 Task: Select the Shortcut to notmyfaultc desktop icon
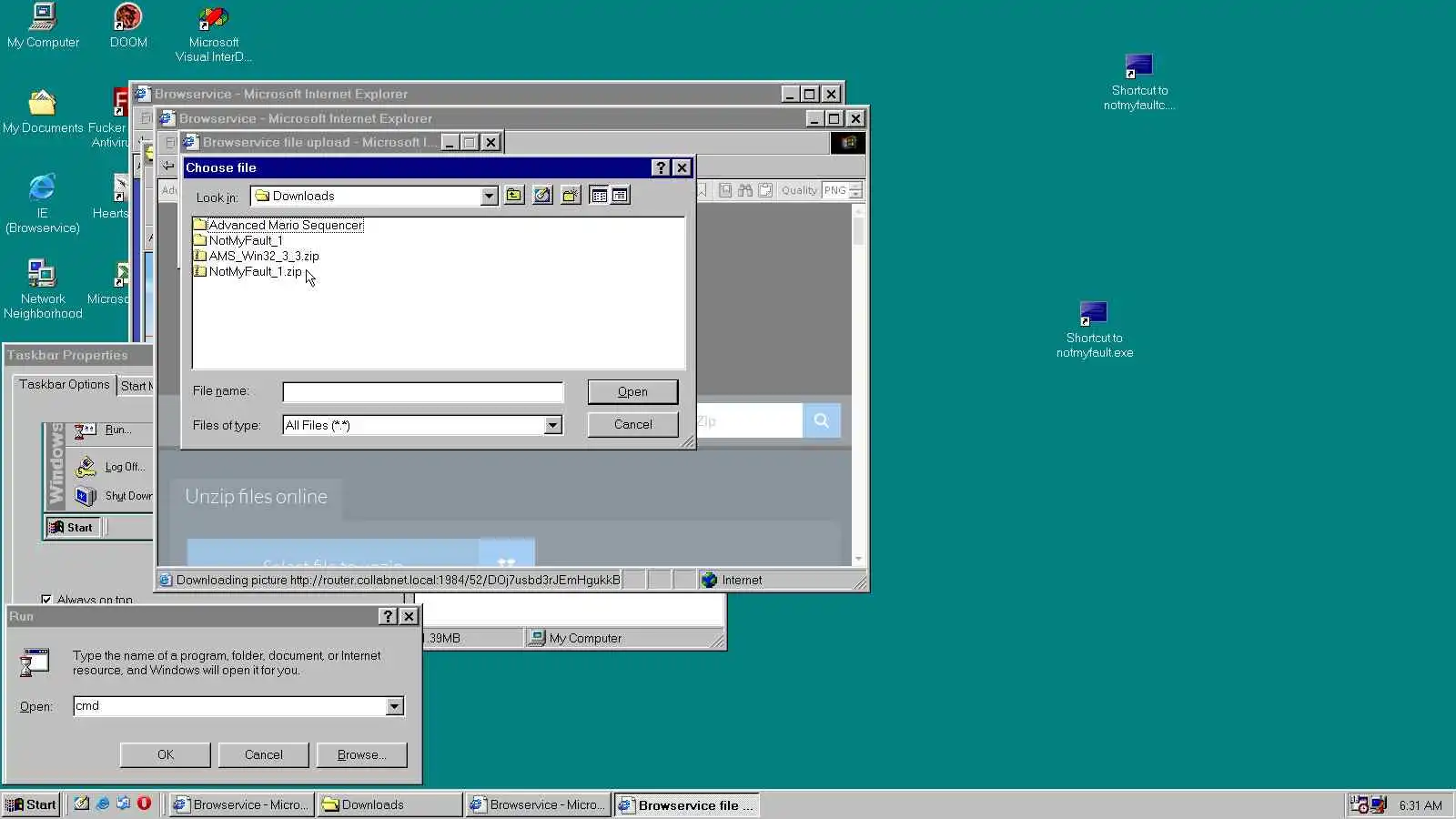pyautogui.click(x=1139, y=82)
